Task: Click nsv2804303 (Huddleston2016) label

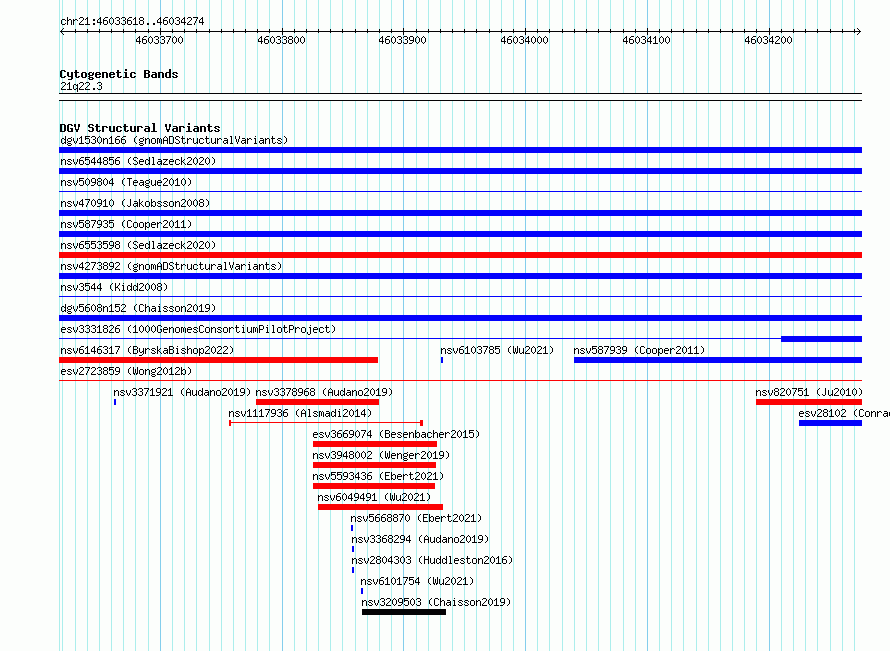Action: tap(432, 560)
